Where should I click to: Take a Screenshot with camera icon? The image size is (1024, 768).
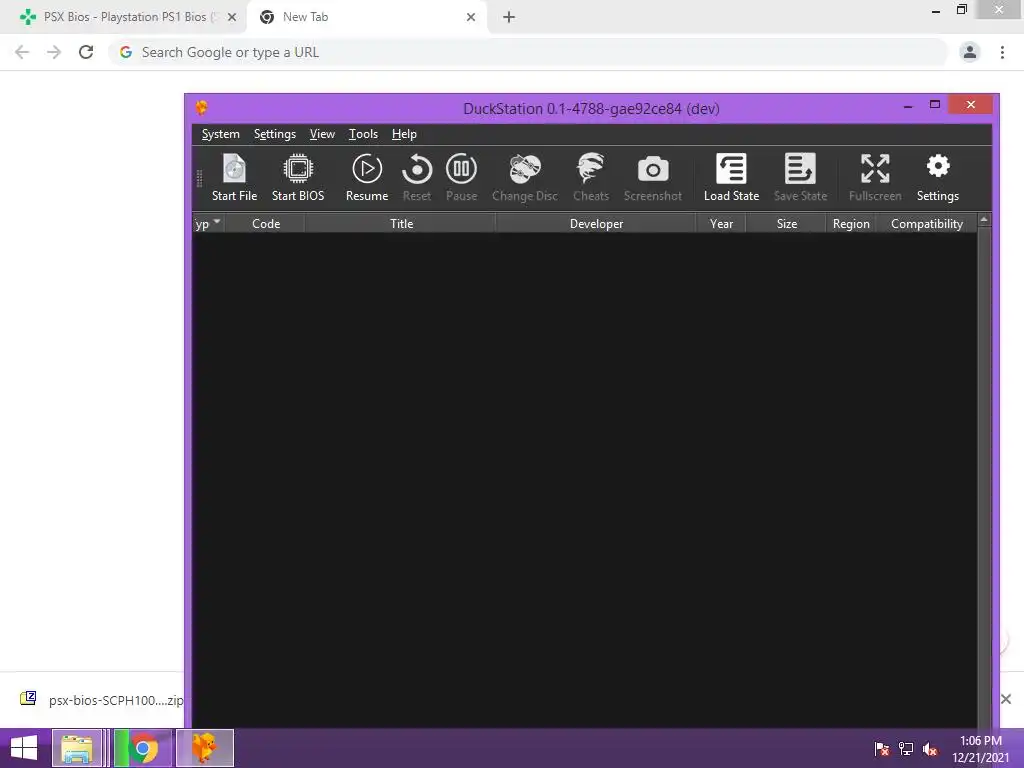tap(652, 177)
